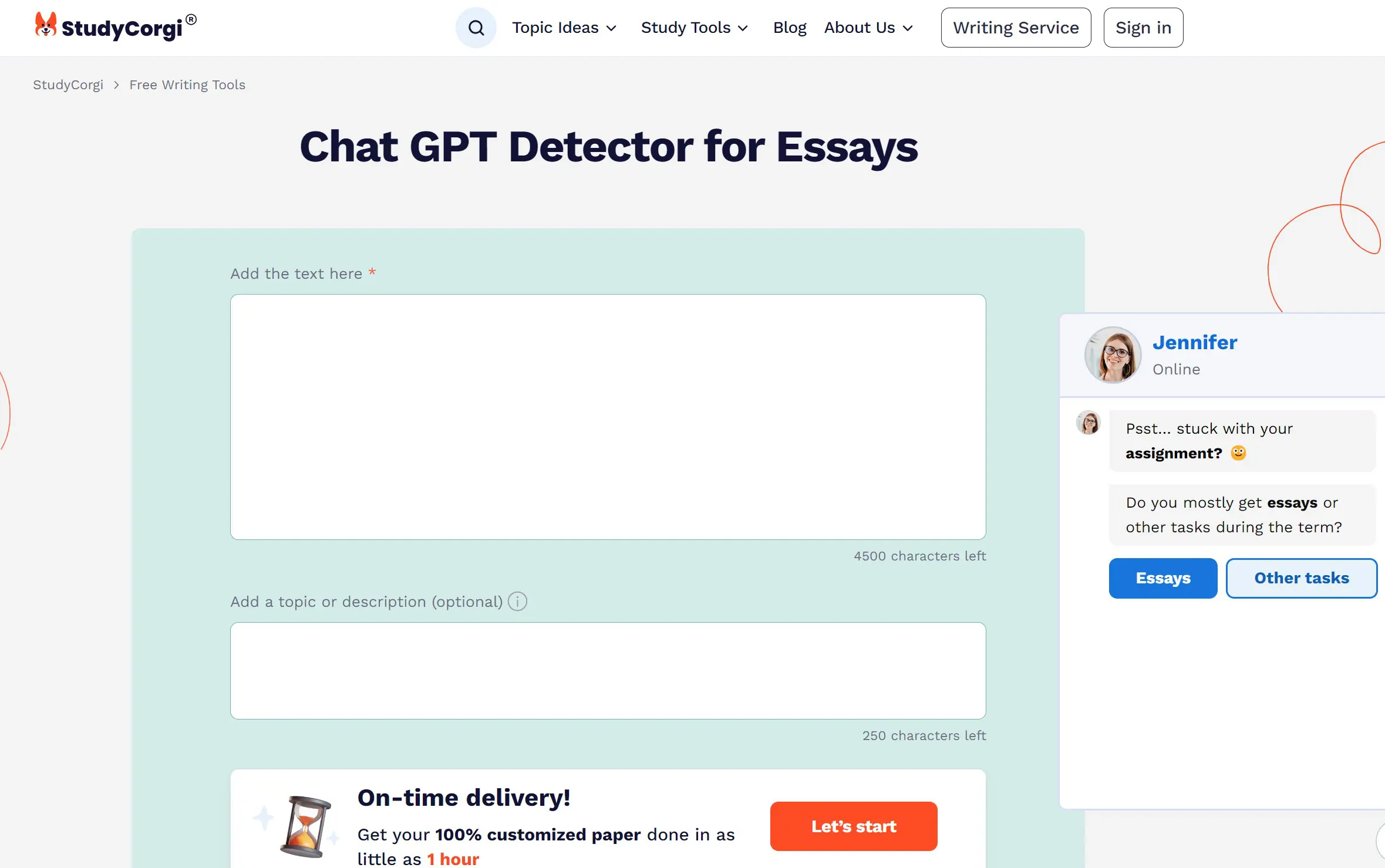Open the Free Writing Tools breadcrumb link

click(187, 85)
